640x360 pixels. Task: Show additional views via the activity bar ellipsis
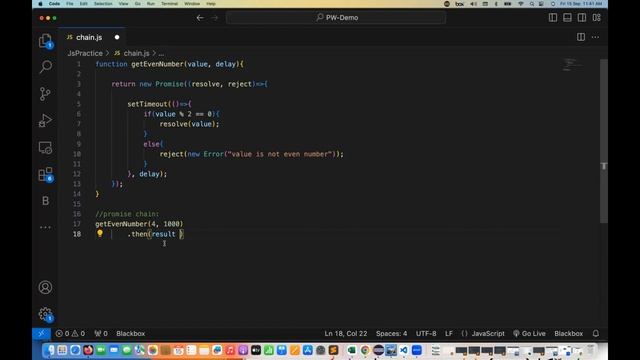coord(45,227)
